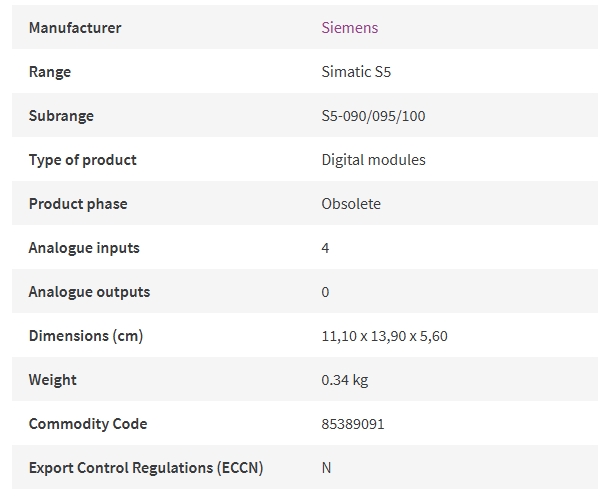Click the Digital modules value

(x=373, y=160)
